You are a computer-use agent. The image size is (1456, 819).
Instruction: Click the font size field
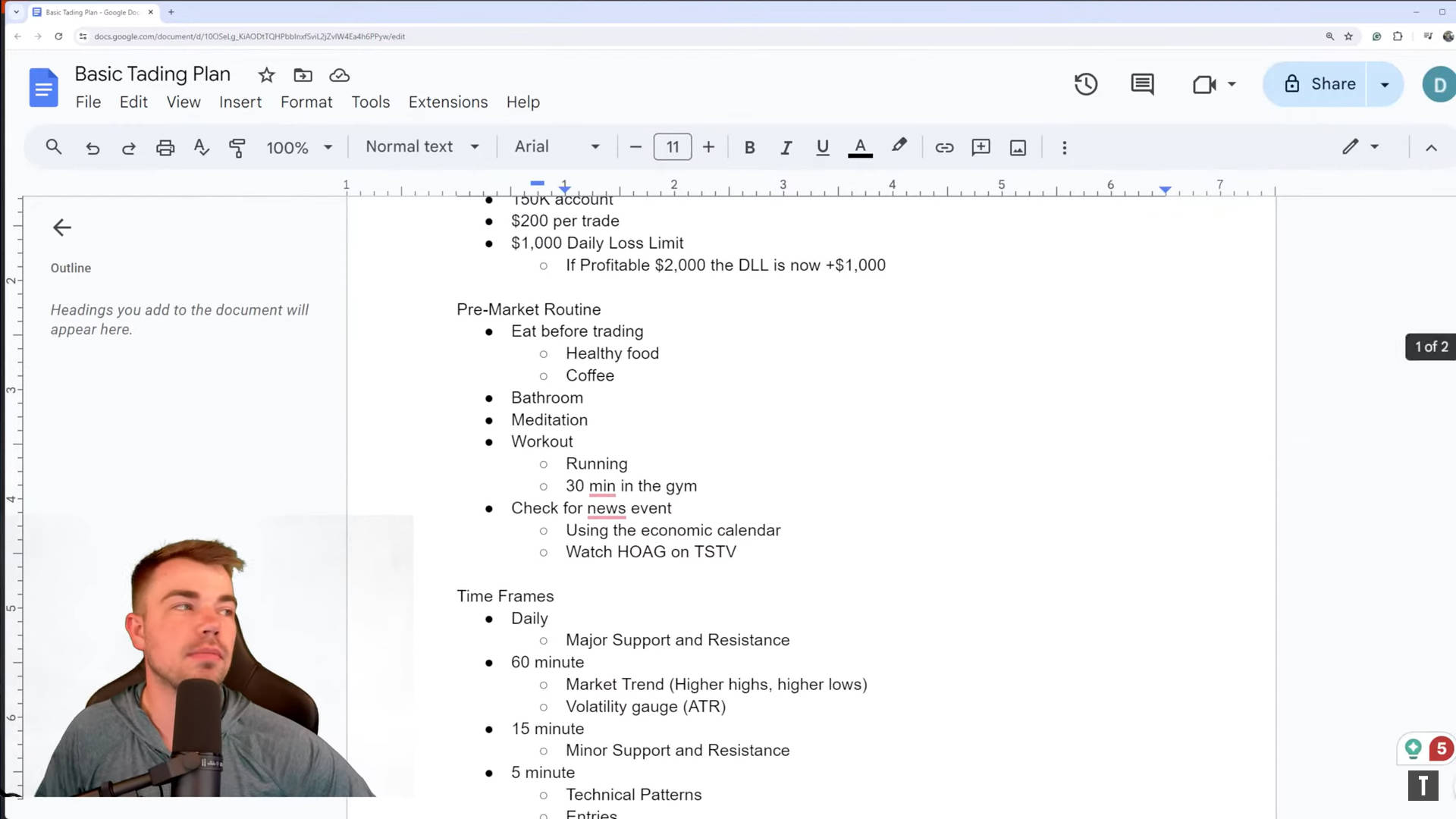pyautogui.click(x=673, y=147)
